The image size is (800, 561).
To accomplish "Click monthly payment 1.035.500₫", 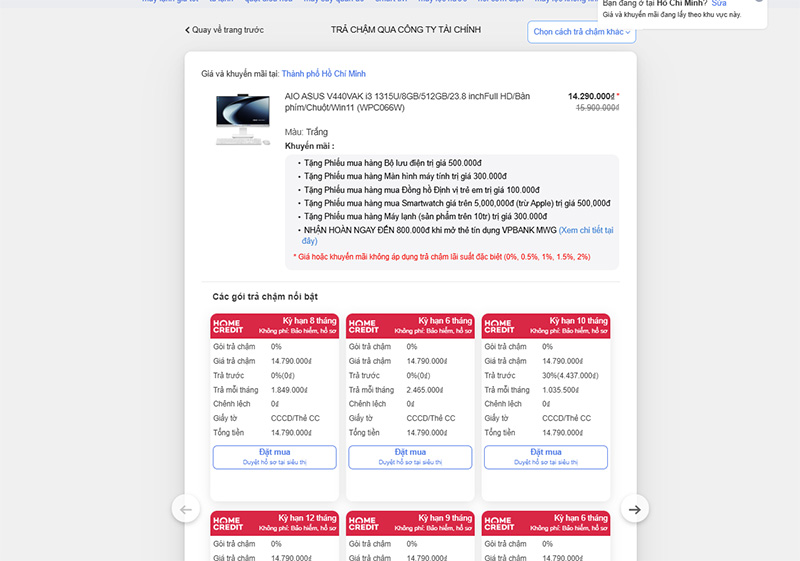I will click(560, 390).
